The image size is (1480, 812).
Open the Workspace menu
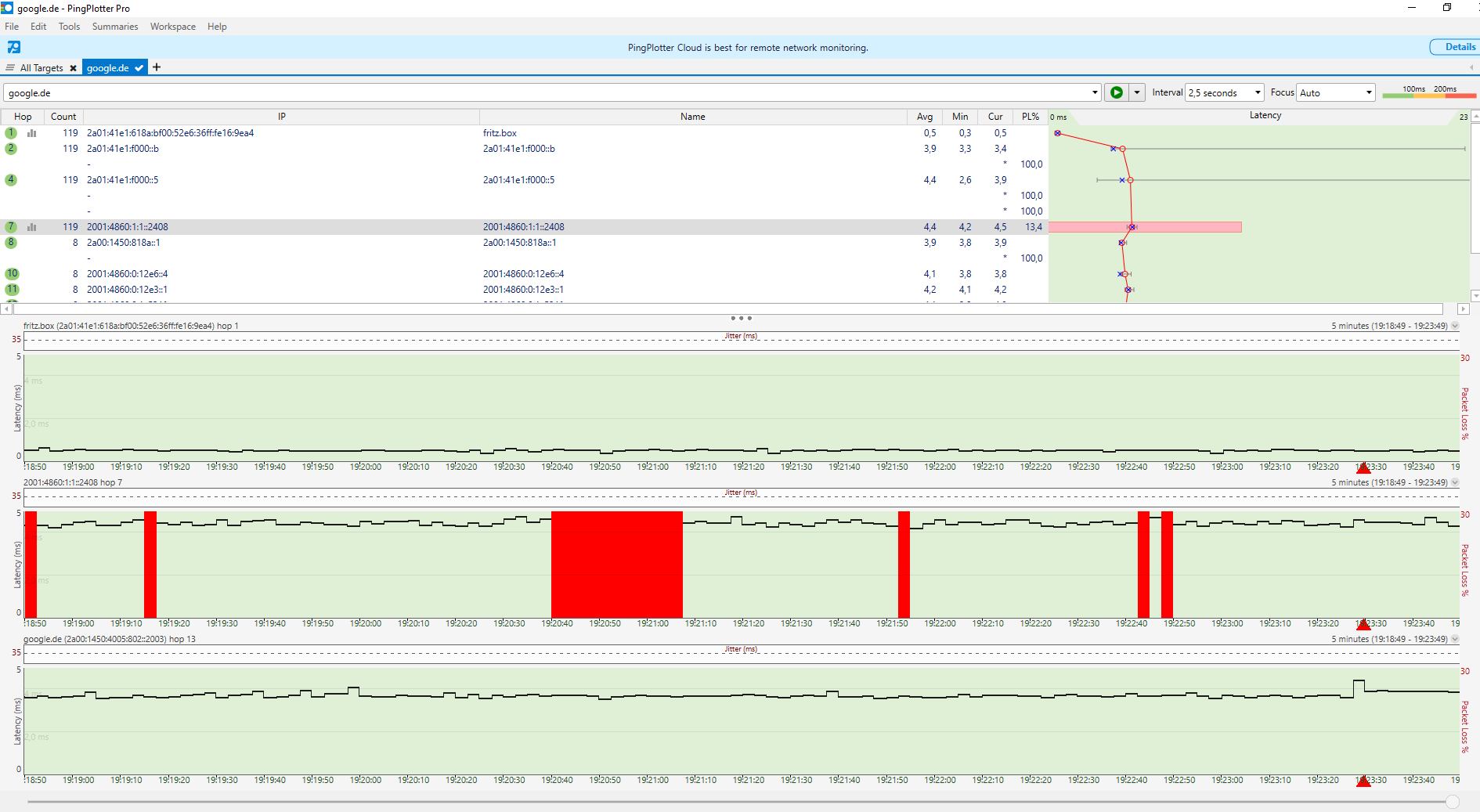(173, 27)
